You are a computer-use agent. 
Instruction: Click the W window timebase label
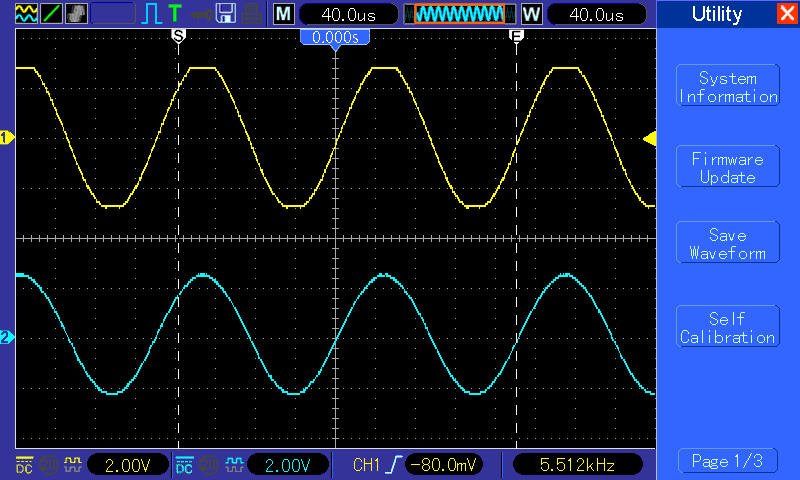click(531, 14)
